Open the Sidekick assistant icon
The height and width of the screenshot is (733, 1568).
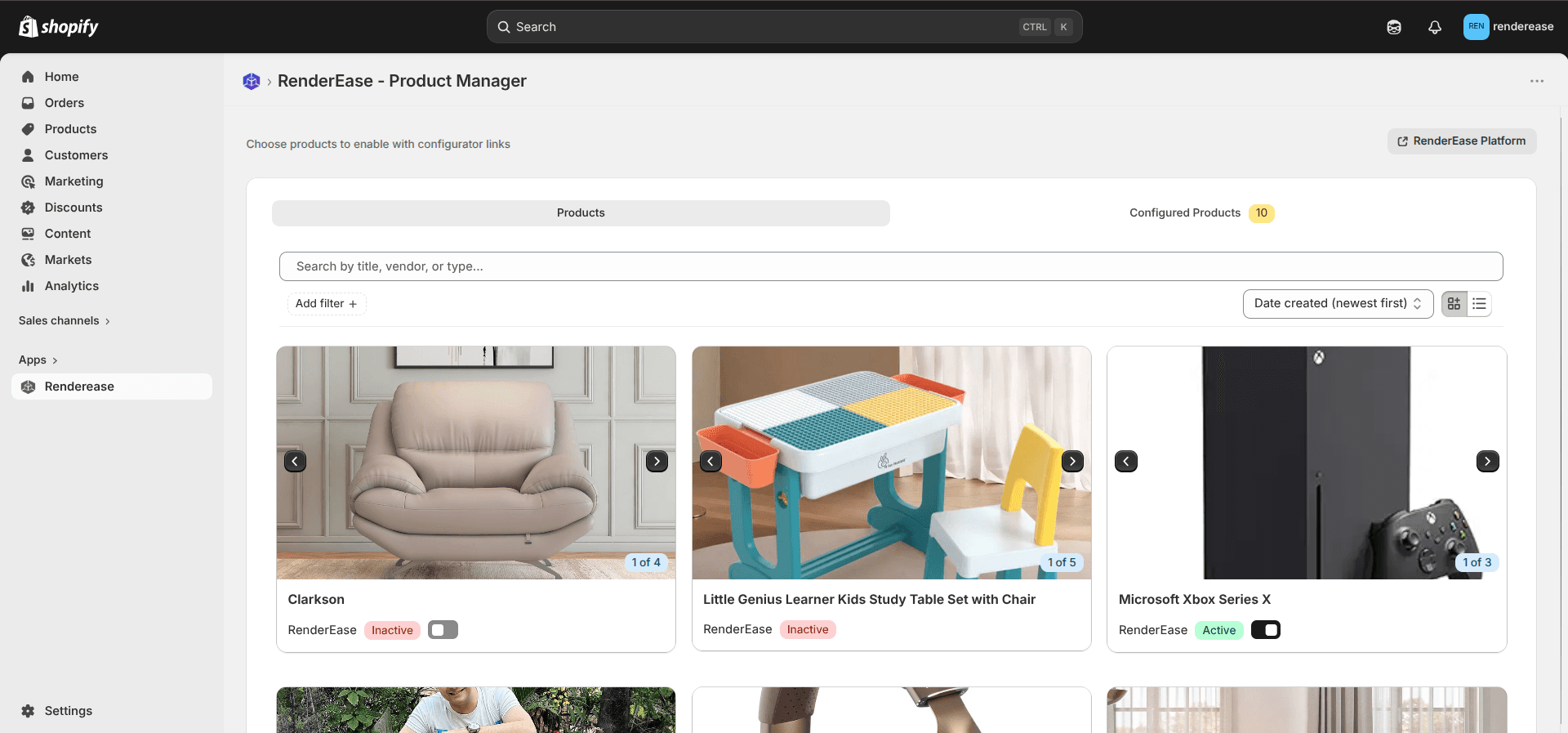tap(1394, 27)
